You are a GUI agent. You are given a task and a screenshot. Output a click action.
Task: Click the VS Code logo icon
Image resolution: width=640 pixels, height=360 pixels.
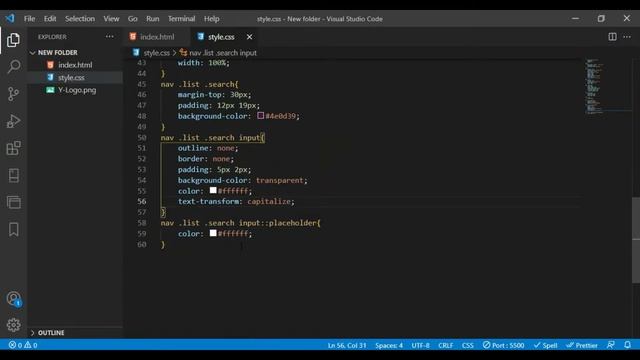[x=10, y=18]
